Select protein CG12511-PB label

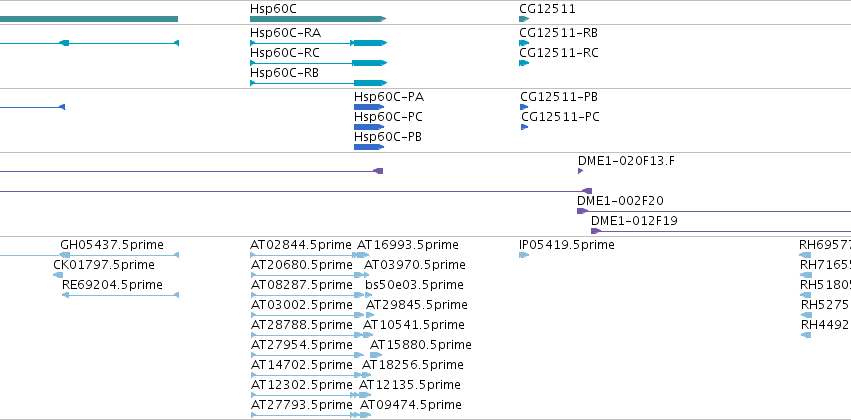pos(559,97)
